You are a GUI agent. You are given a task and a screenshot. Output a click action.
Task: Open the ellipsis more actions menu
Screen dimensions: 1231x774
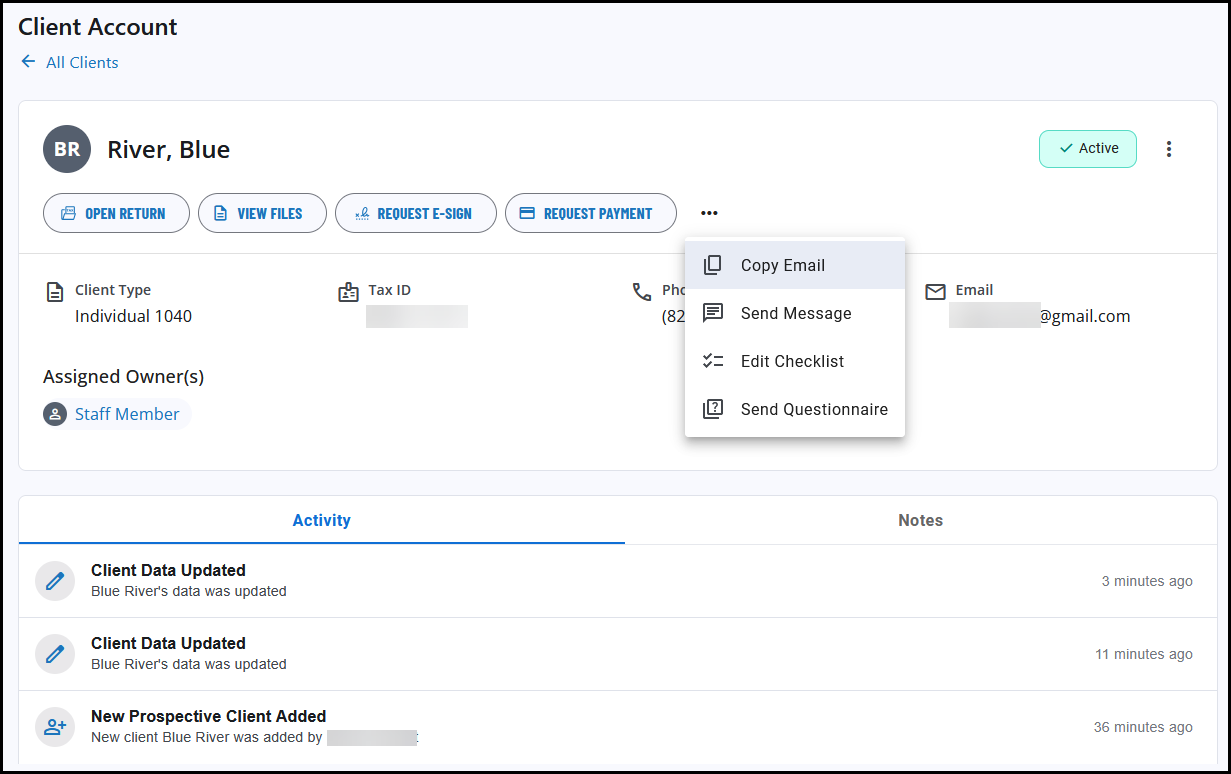pyautogui.click(x=709, y=213)
